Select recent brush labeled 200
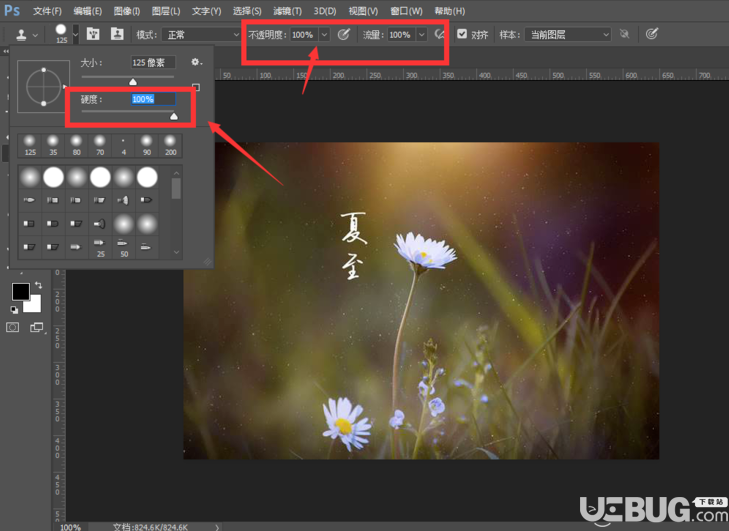This screenshot has height=531, width=729. tap(170, 145)
